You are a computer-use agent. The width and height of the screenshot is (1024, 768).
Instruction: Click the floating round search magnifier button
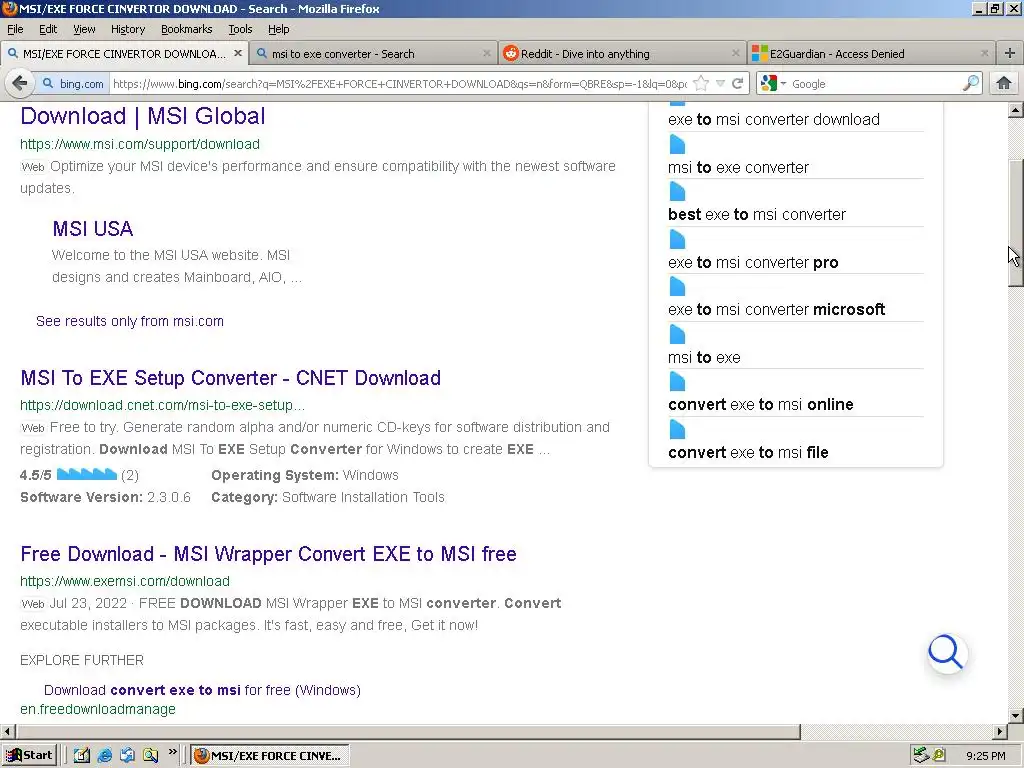click(947, 653)
